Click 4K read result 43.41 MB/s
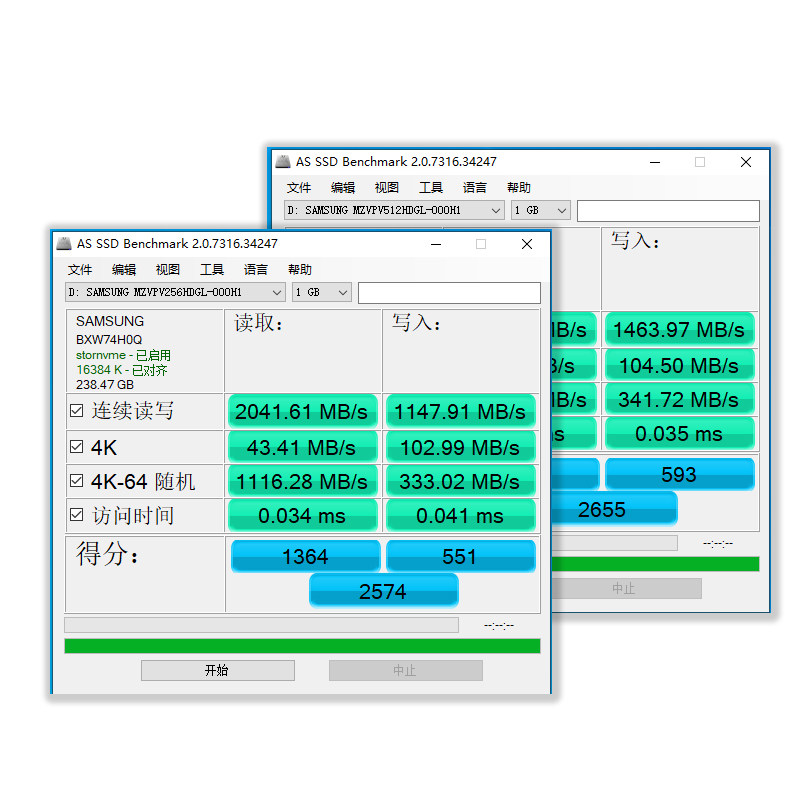The height and width of the screenshot is (800, 800). [x=302, y=447]
